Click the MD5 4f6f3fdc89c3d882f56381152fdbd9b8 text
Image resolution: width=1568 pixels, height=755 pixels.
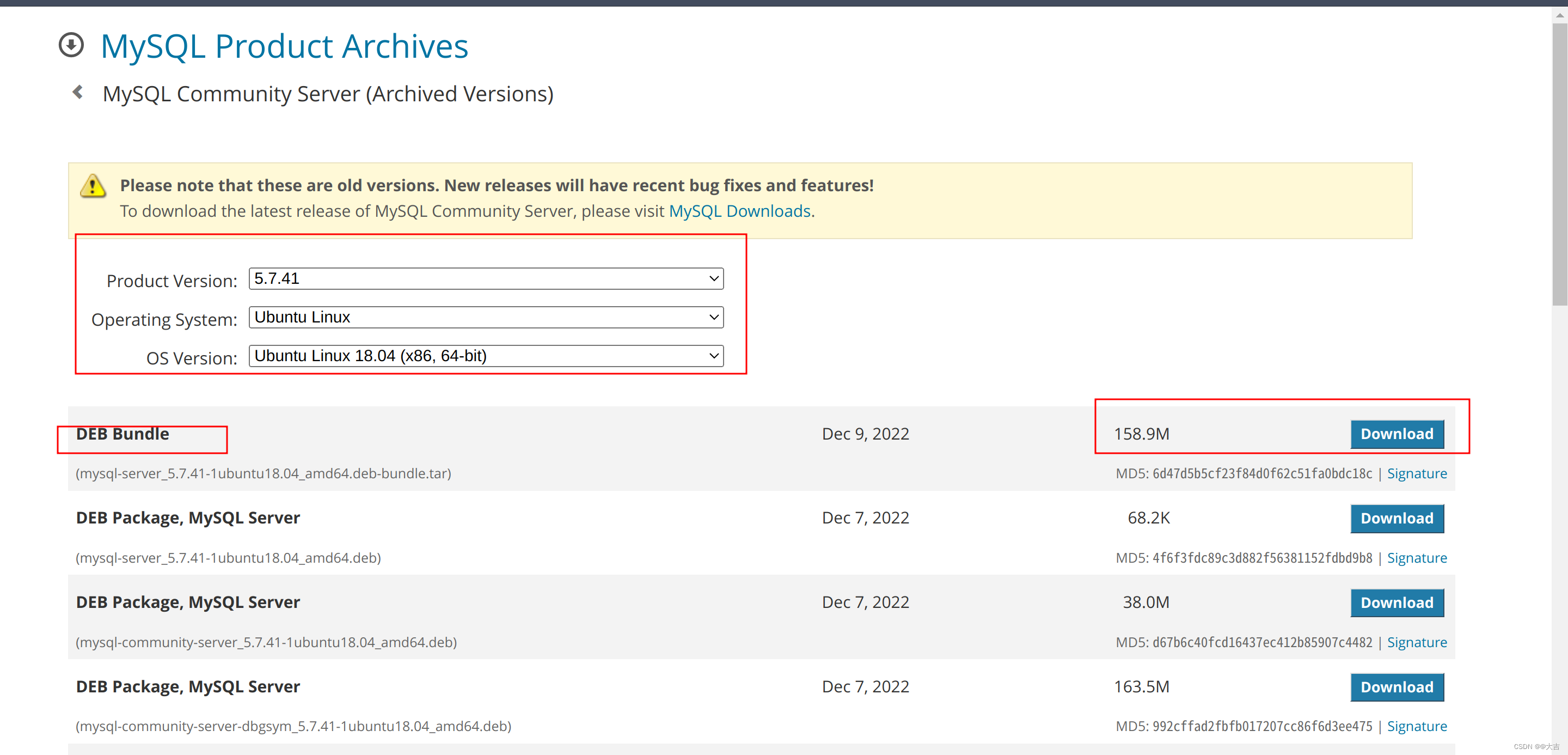pos(1244,558)
